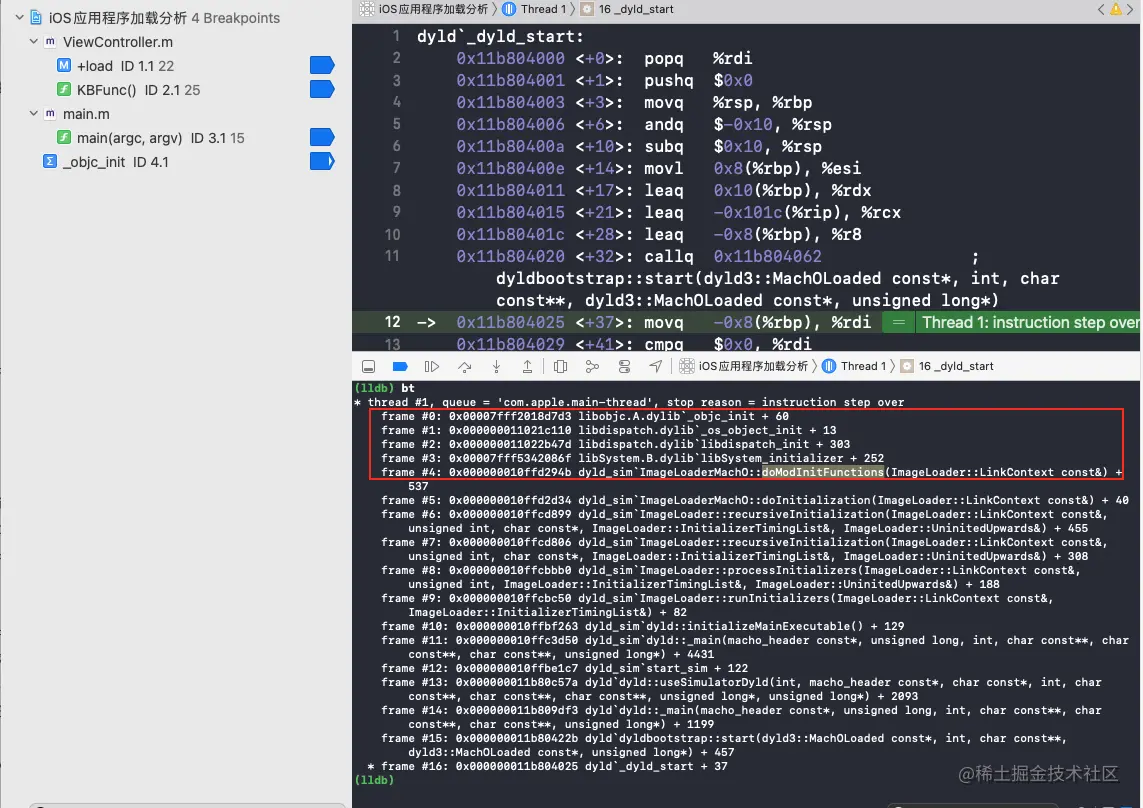Click the Simulate Location arrow icon
This screenshot has width=1143, height=808.
(656, 366)
